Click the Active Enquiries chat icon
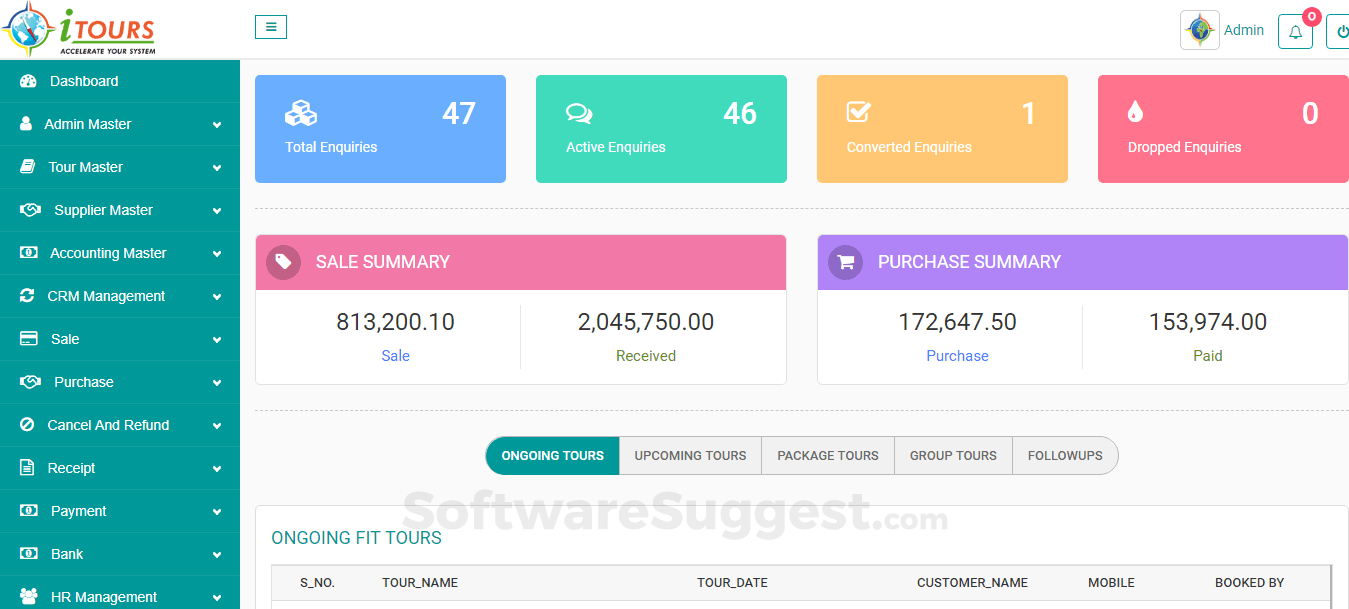Viewport: 1349px width, 609px height. click(x=578, y=112)
